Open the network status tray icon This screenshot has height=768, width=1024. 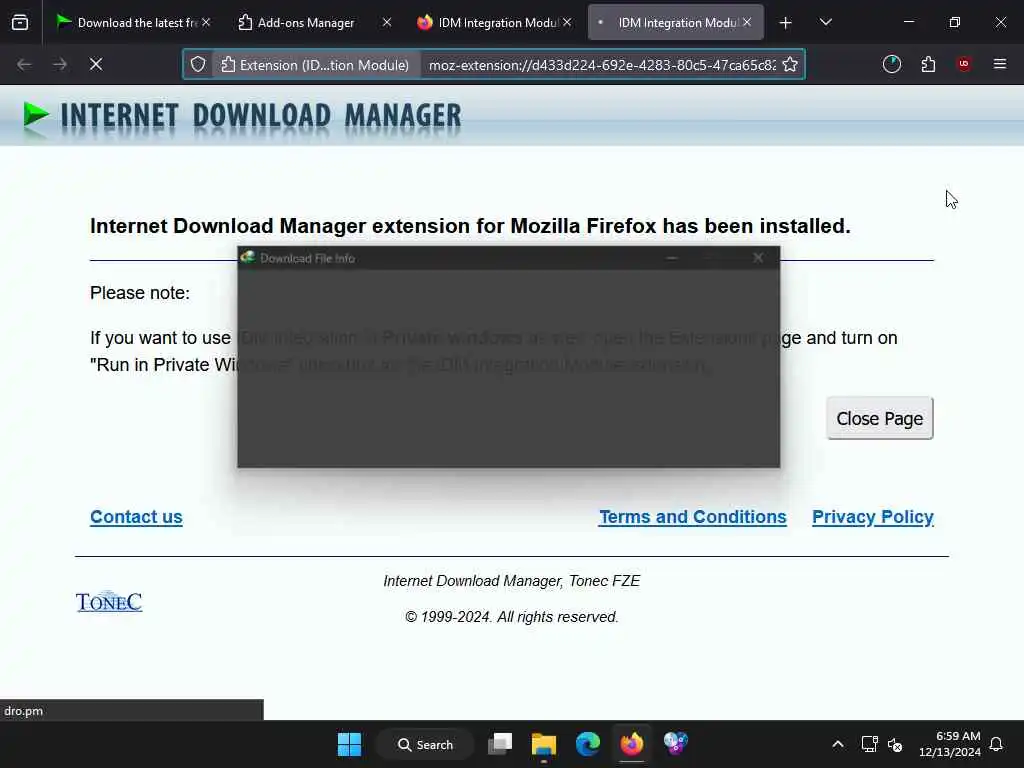869,744
